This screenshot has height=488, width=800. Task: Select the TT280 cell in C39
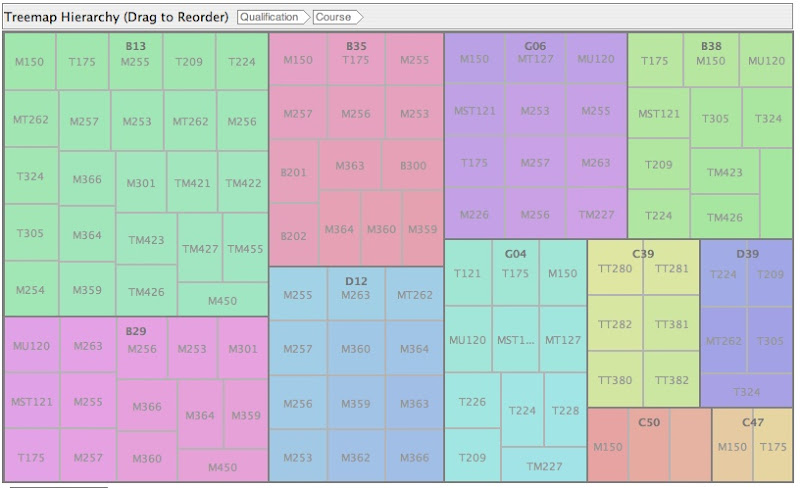tap(615, 268)
